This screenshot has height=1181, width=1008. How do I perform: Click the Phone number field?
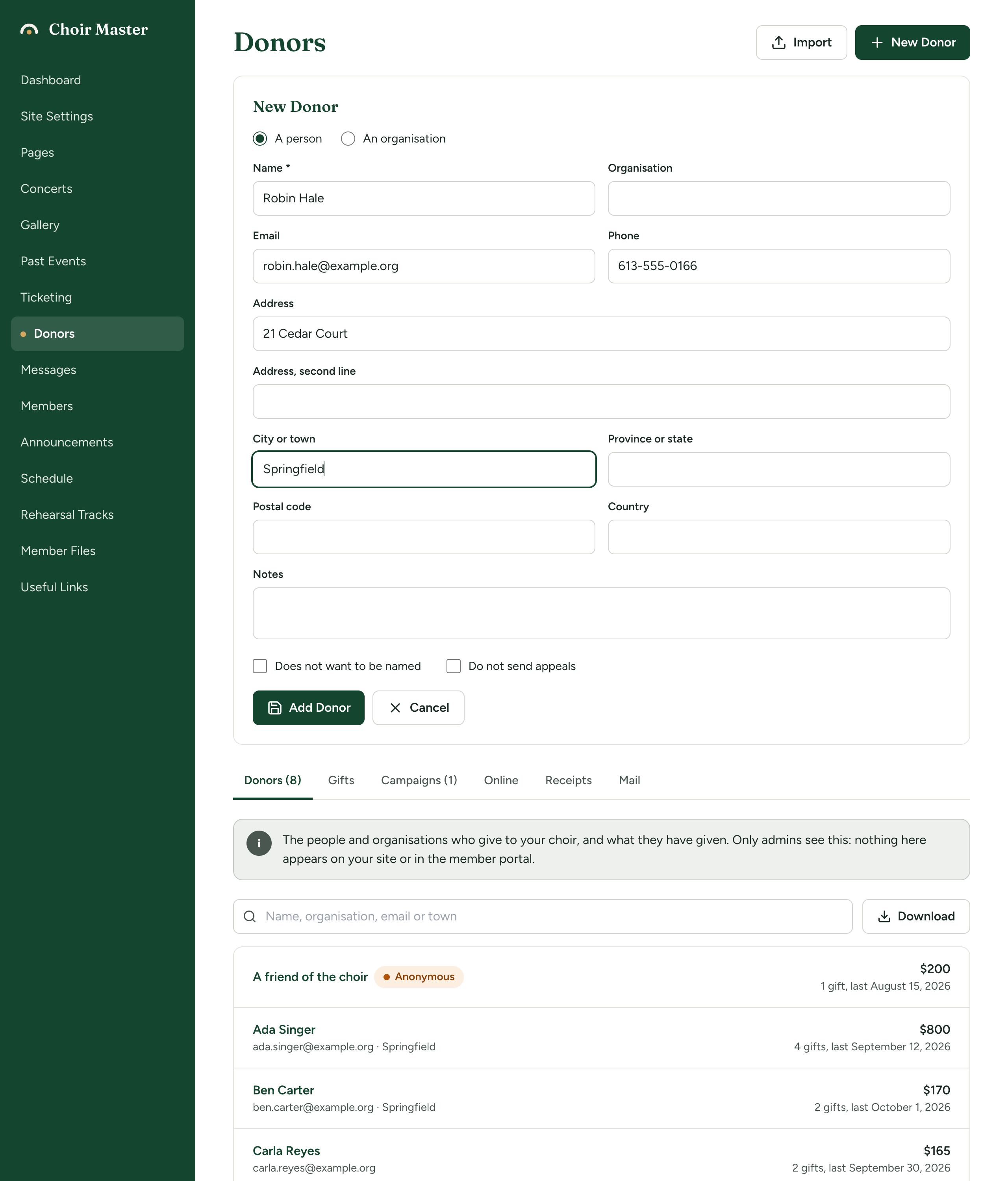[x=779, y=266]
